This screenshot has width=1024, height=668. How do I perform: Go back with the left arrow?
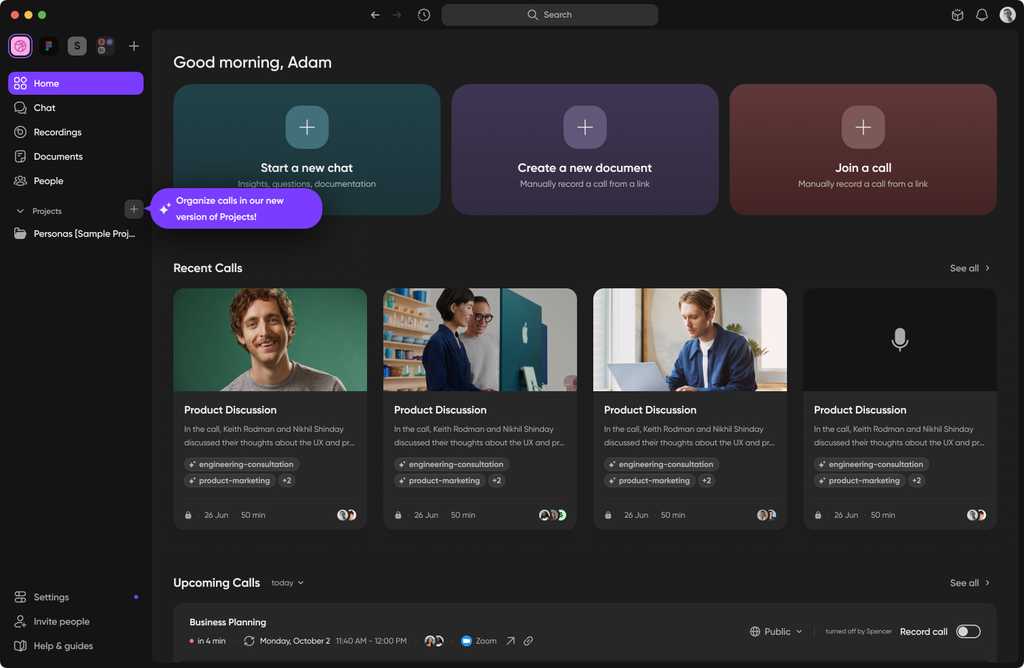pyautogui.click(x=375, y=14)
